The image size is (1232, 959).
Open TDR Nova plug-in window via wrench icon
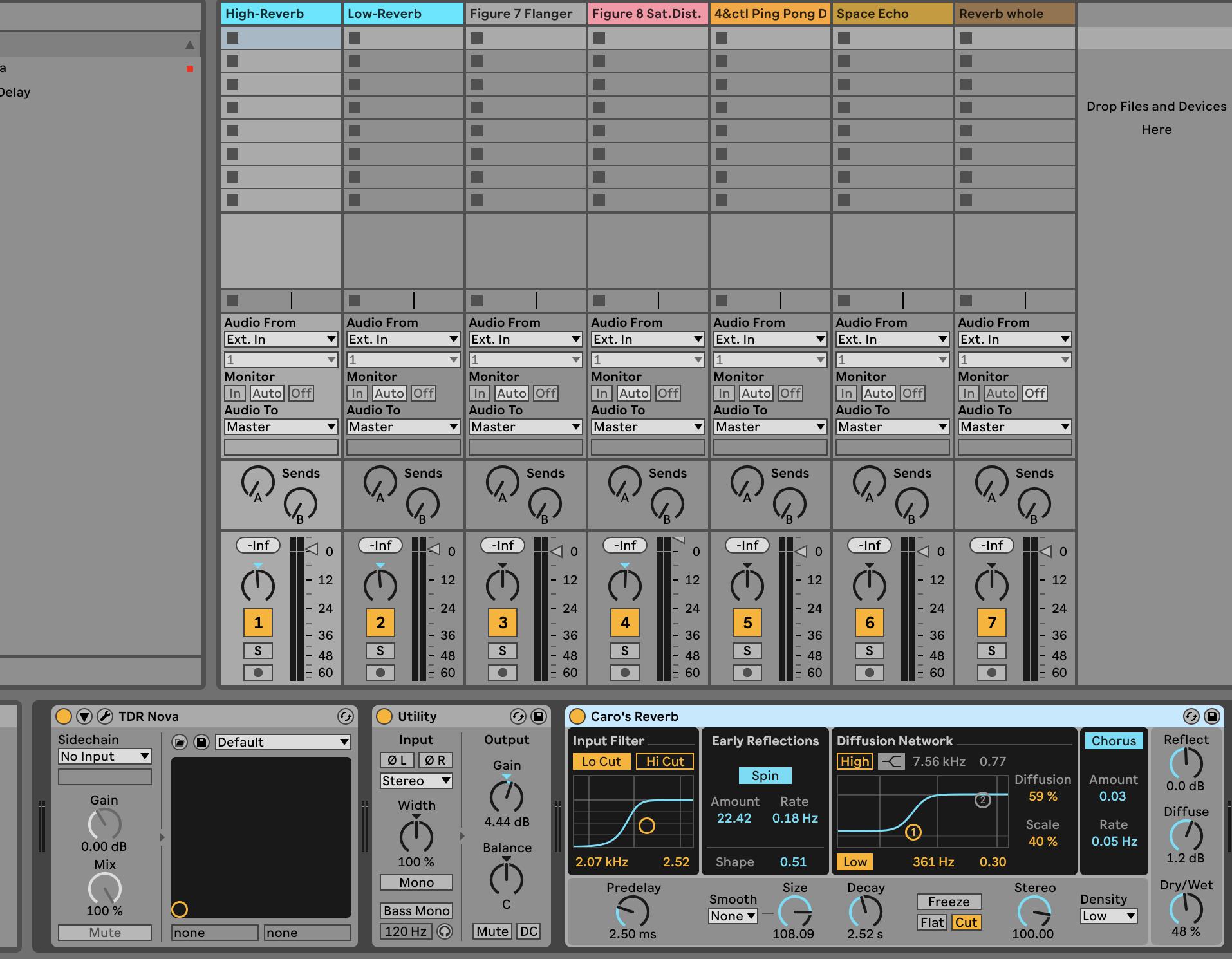[x=105, y=716]
